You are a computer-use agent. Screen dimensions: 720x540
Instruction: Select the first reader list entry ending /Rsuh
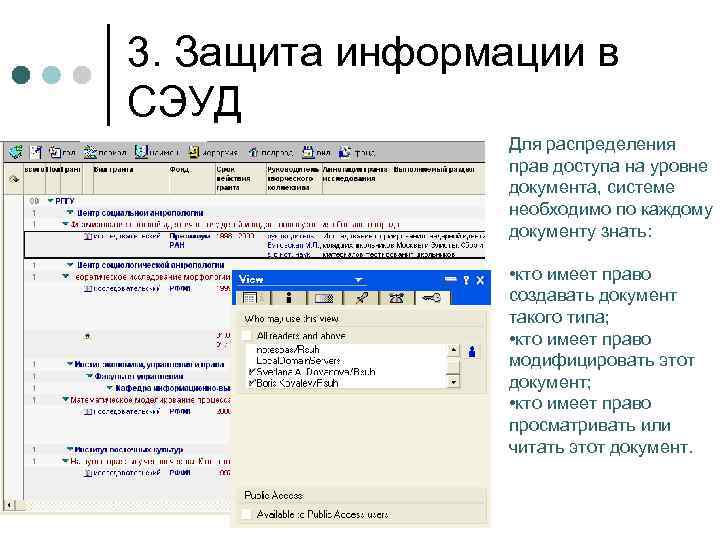click(287, 349)
